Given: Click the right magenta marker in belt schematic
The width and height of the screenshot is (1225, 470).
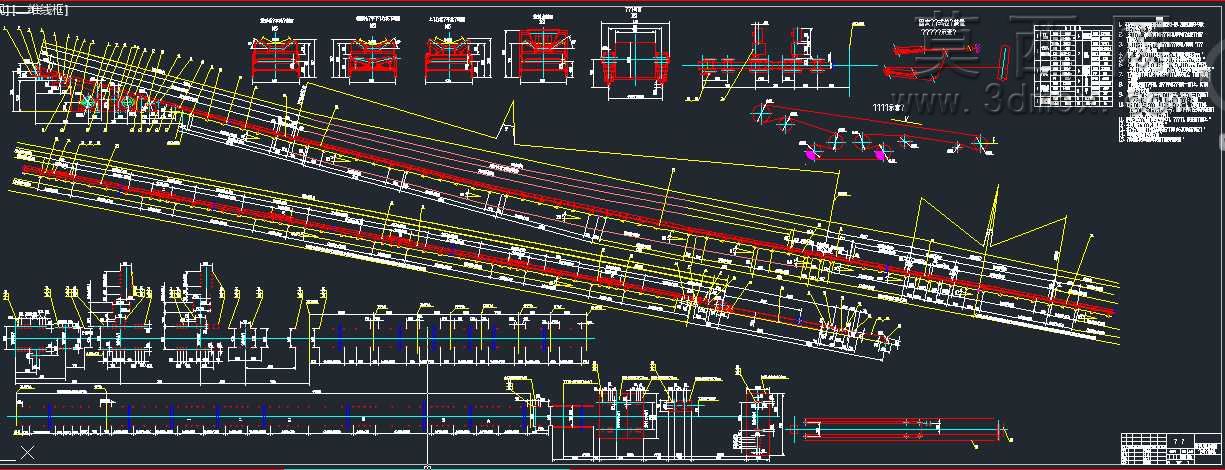Looking at the screenshot, I should [881, 154].
